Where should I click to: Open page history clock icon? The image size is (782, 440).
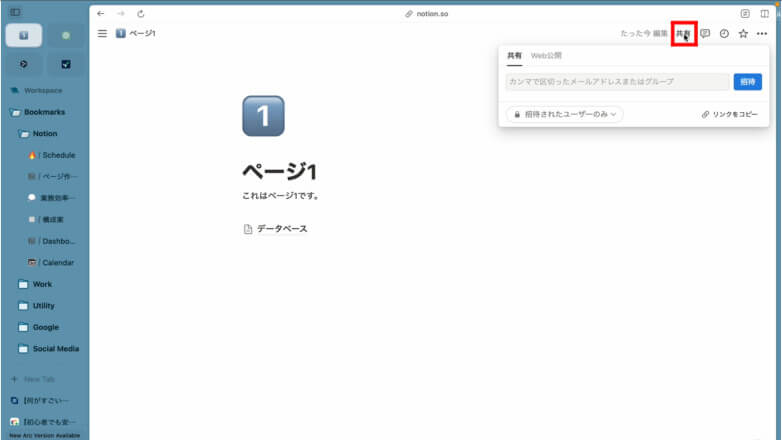pyautogui.click(x=724, y=33)
